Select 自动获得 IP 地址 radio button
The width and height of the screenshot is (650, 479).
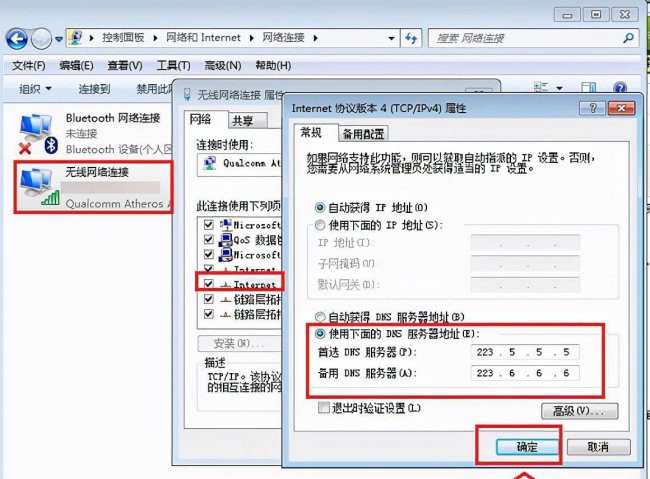click(320, 207)
